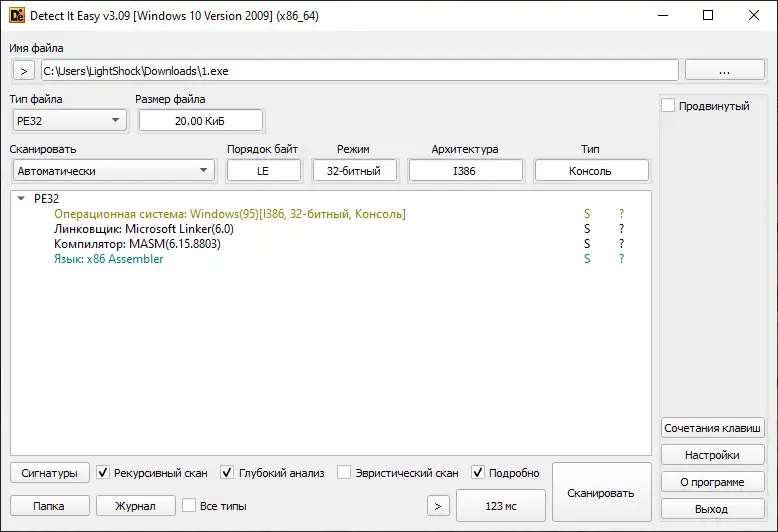Click the '>' button beside 123 мс
The image size is (778, 532).
point(438,506)
